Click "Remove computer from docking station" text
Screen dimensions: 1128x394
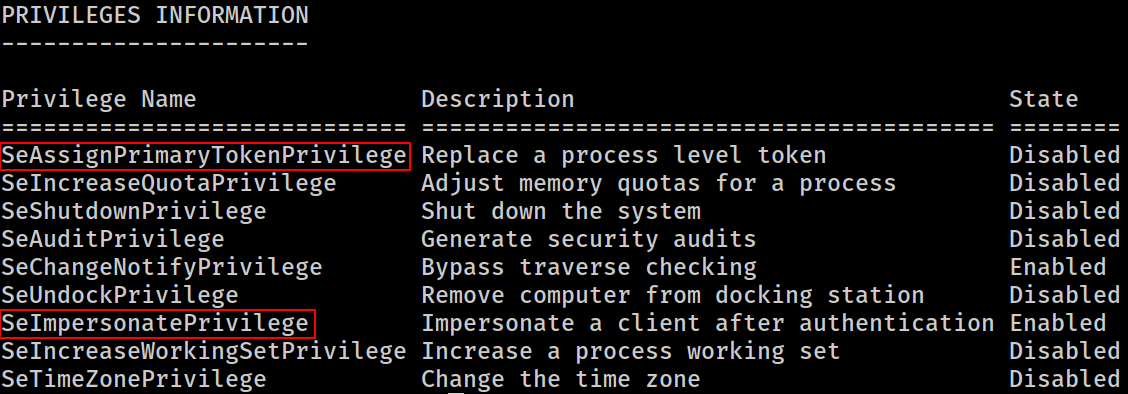pyautogui.click(x=673, y=296)
